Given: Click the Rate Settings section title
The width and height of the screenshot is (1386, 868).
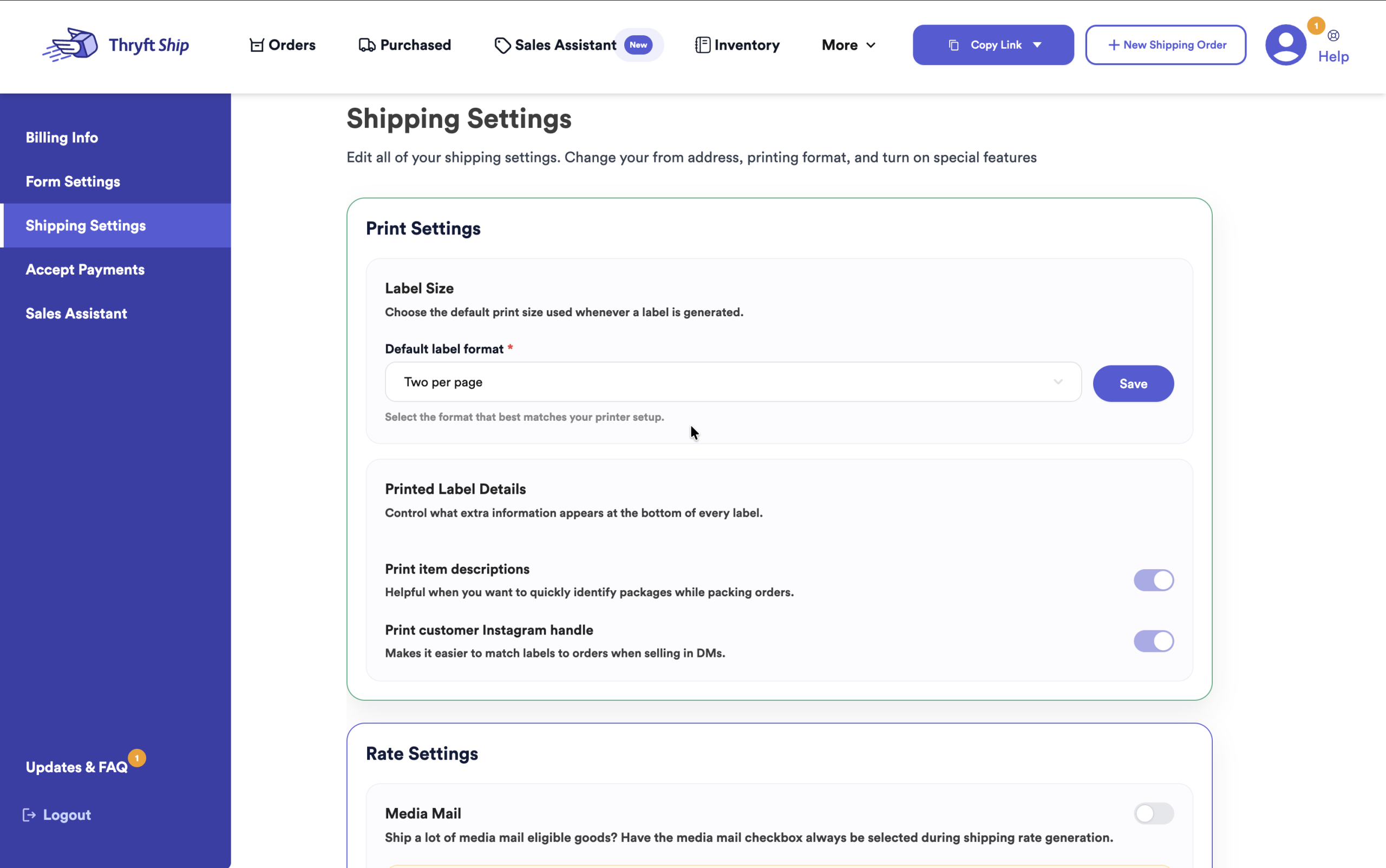Looking at the screenshot, I should (422, 753).
